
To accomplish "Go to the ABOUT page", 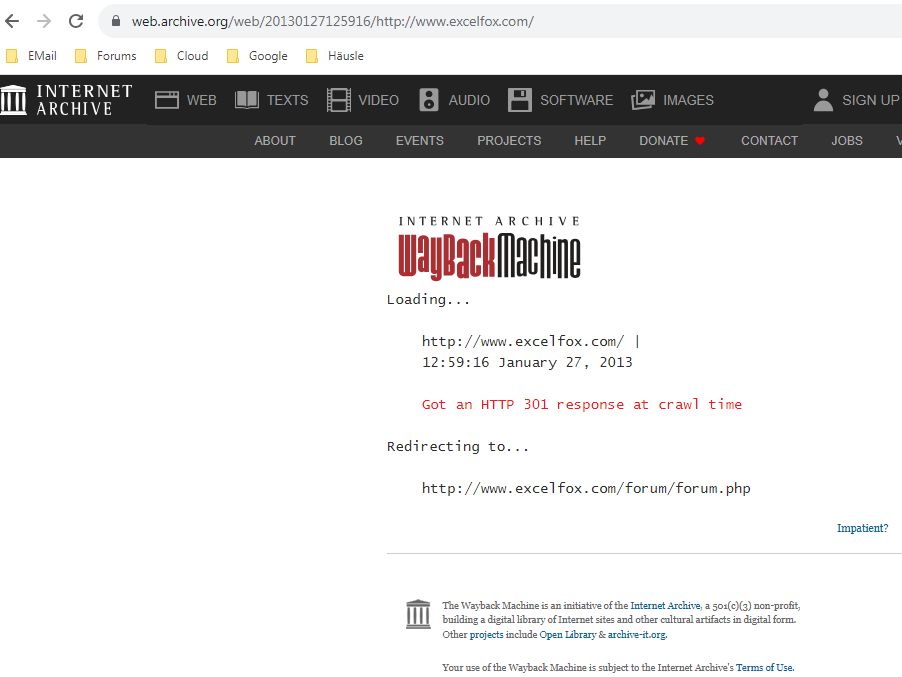I will [x=275, y=141].
